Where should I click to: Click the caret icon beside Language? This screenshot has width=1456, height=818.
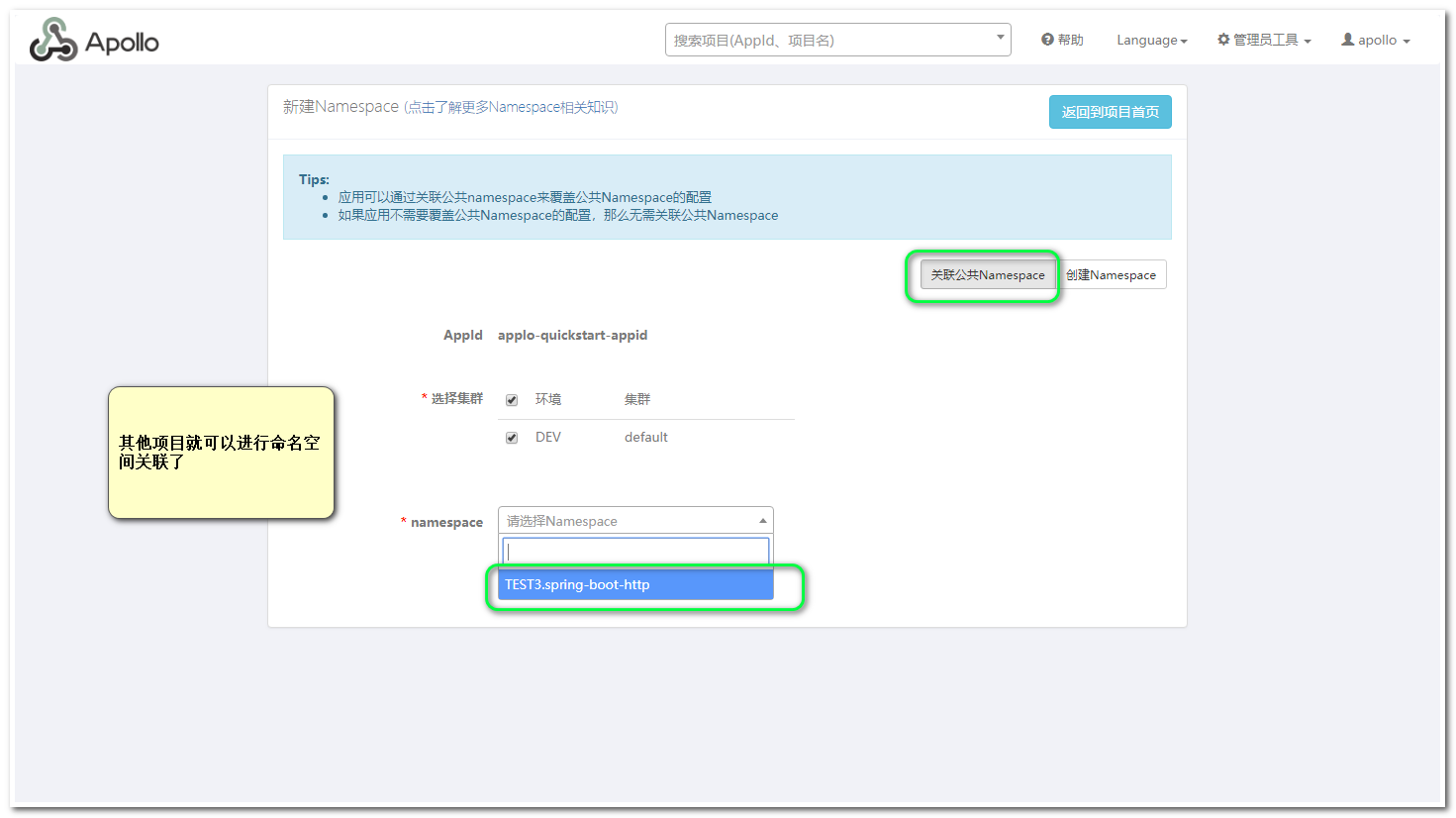(1183, 41)
